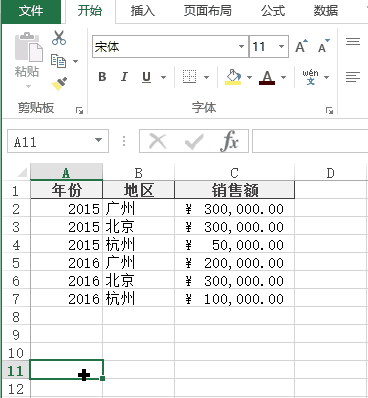
Task: Select the Format Painter brush
Action: point(59,84)
